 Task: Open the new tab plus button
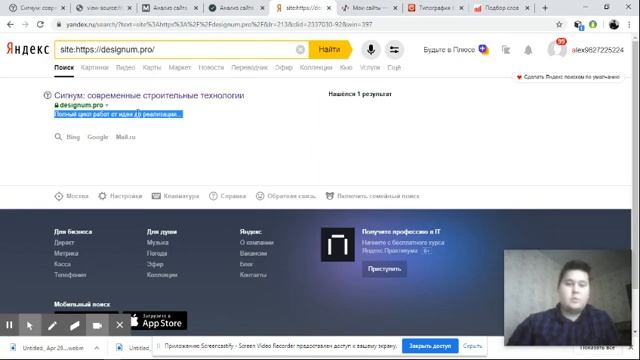point(545,8)
